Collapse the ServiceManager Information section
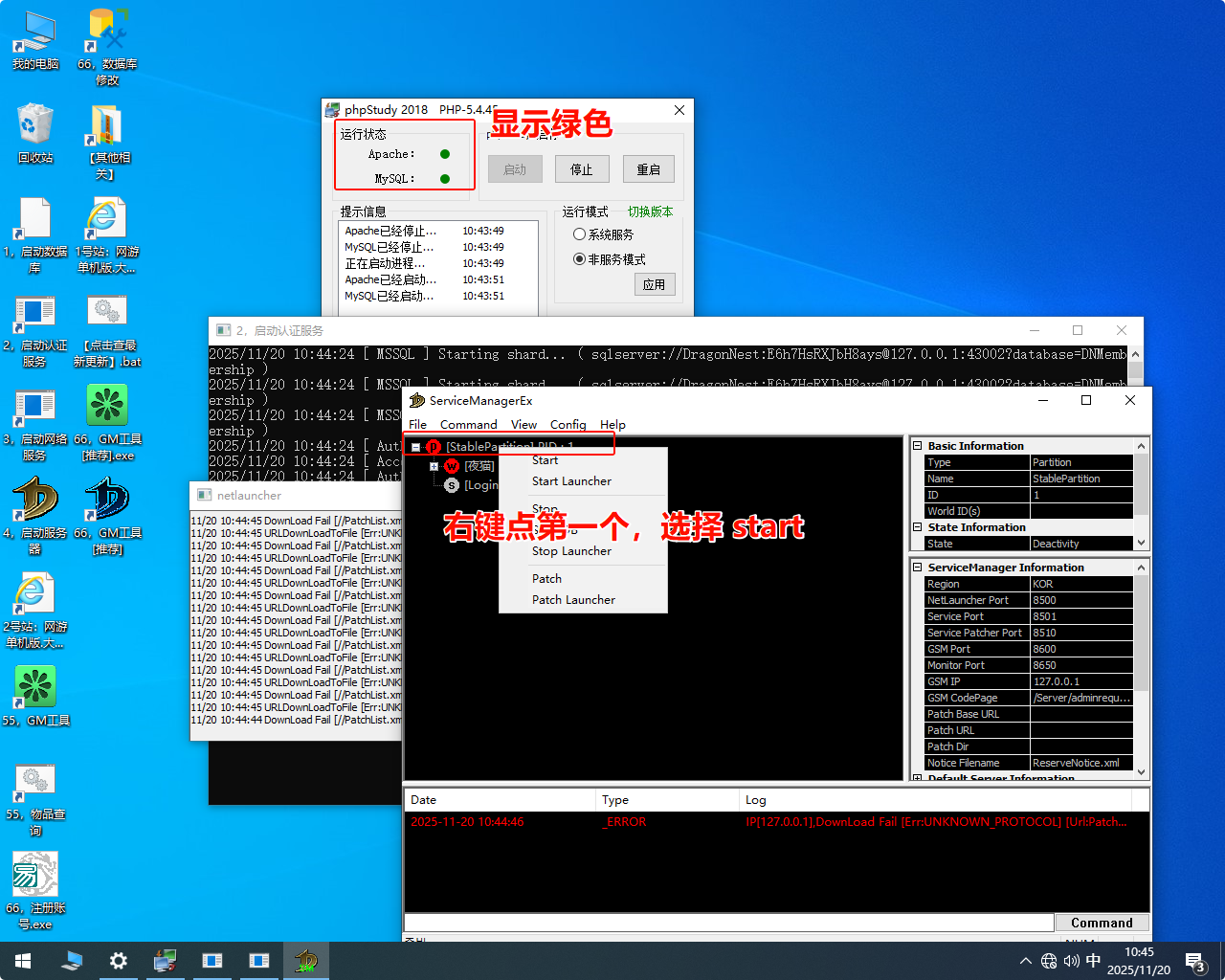 (x=917, y=568)
